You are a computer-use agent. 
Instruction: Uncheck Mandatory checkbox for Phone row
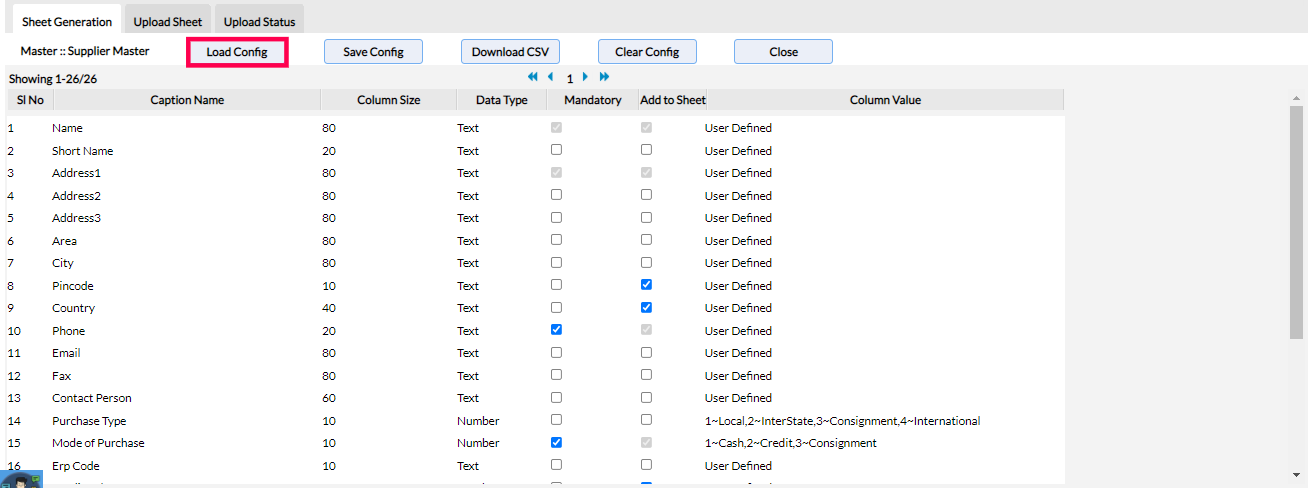pyautogui.click(x=556, y=330)
